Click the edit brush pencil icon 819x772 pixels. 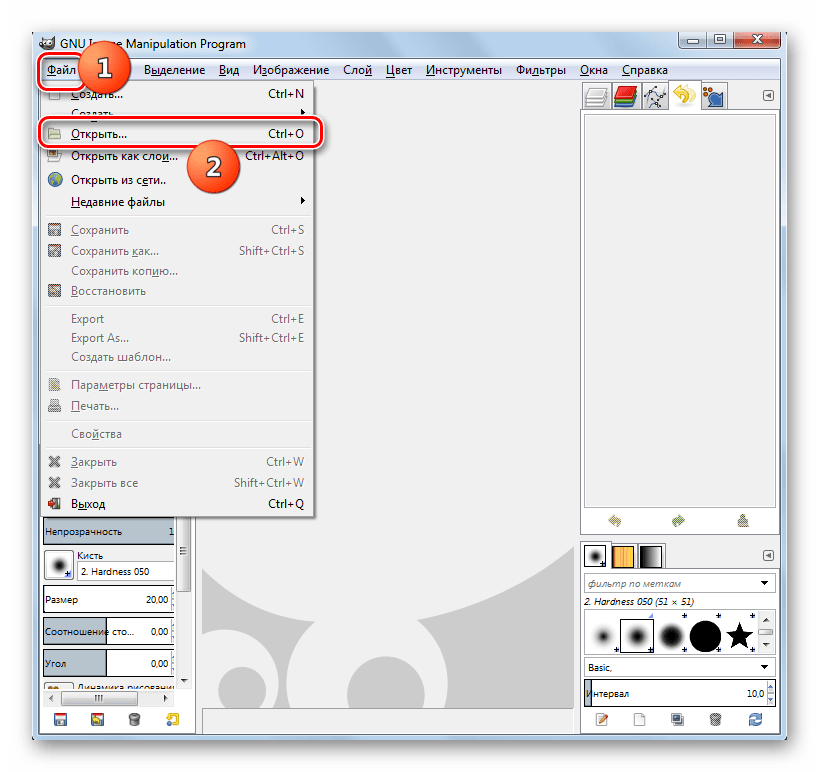pos(602,719)
